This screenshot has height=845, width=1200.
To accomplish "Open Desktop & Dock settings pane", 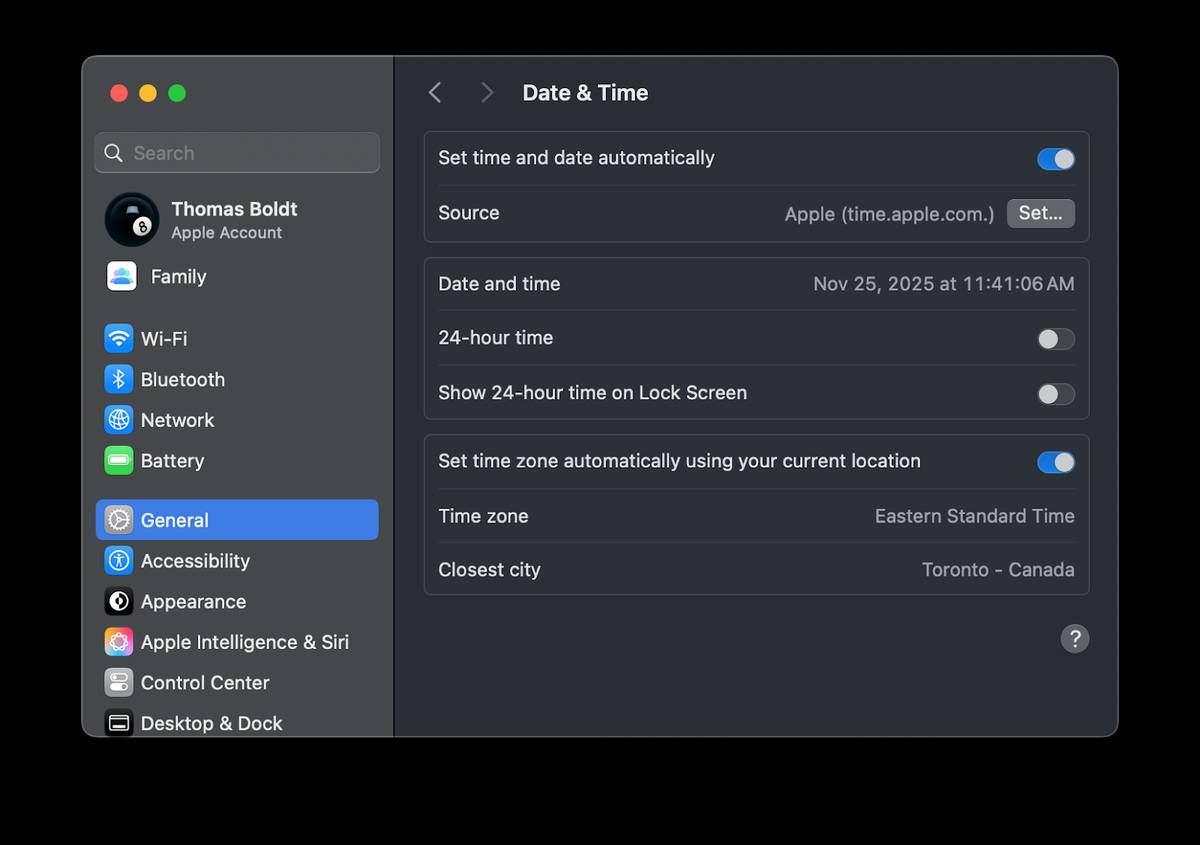I will [211, 722].
